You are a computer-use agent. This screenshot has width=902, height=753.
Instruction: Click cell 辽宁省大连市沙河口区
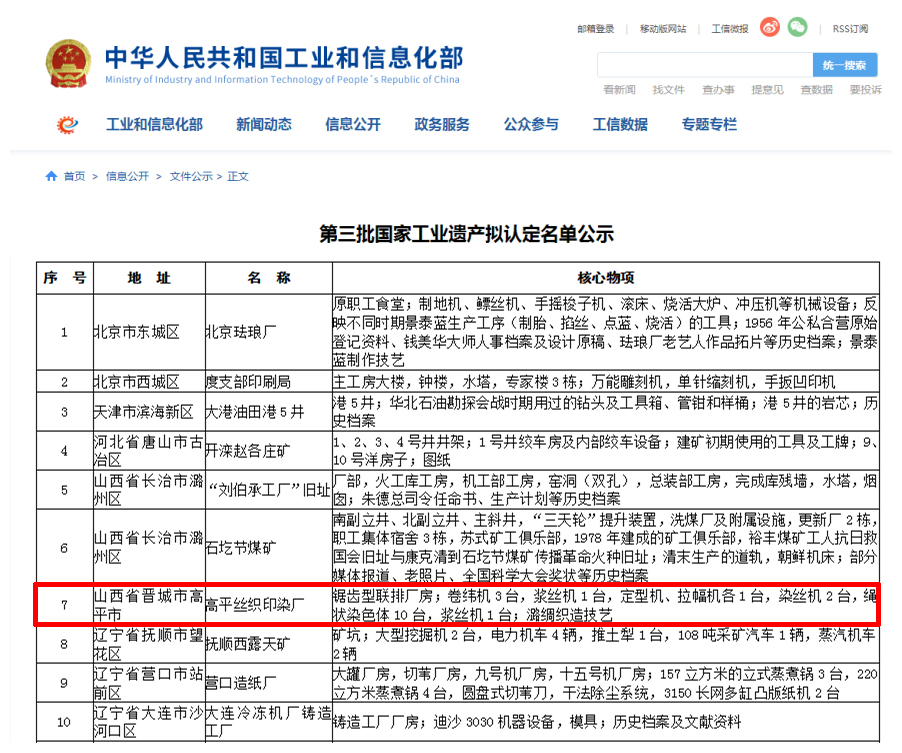pos(149,722)
